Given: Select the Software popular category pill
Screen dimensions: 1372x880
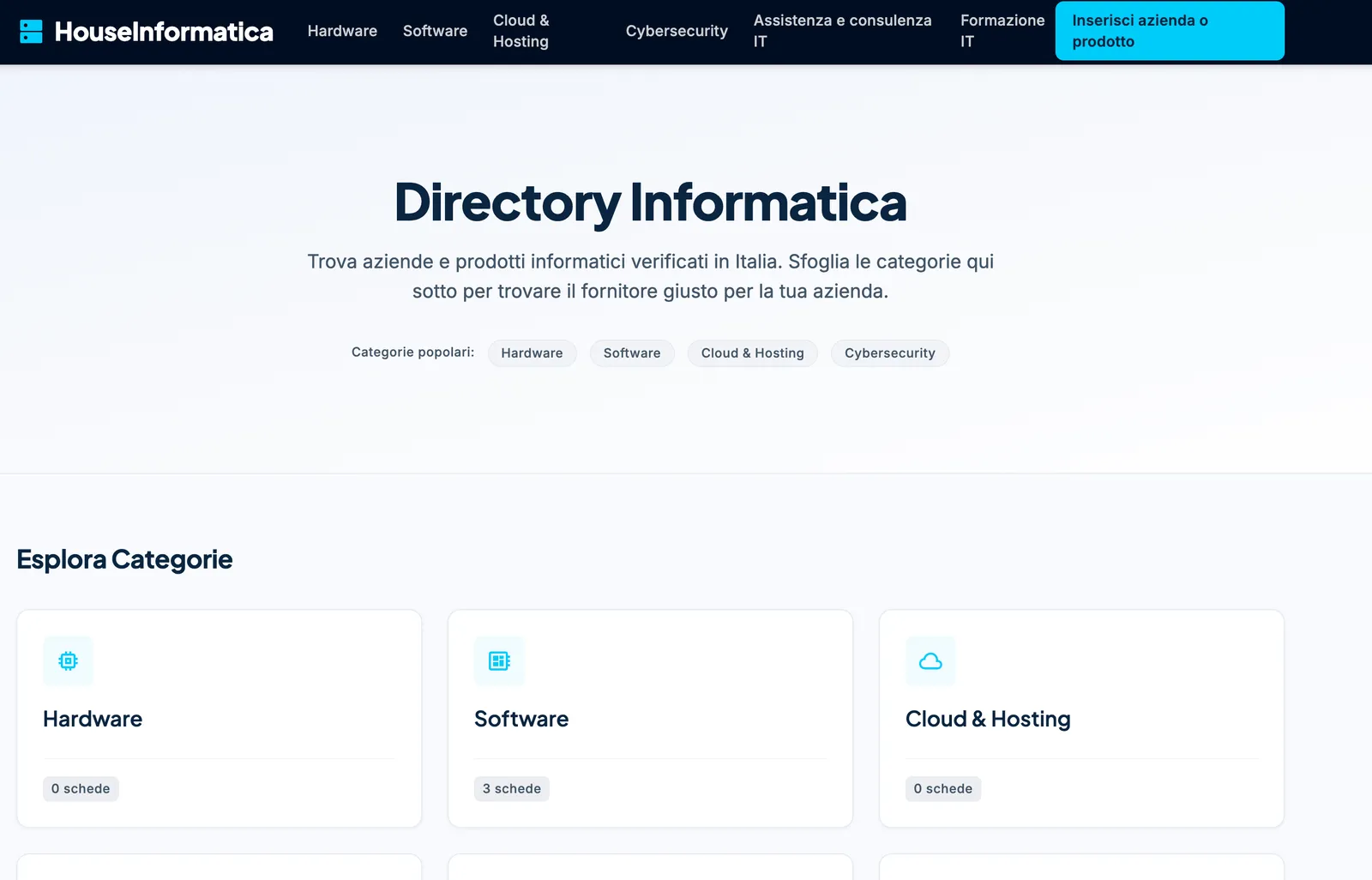Looking at the screenshot, I should click(632, 353).
